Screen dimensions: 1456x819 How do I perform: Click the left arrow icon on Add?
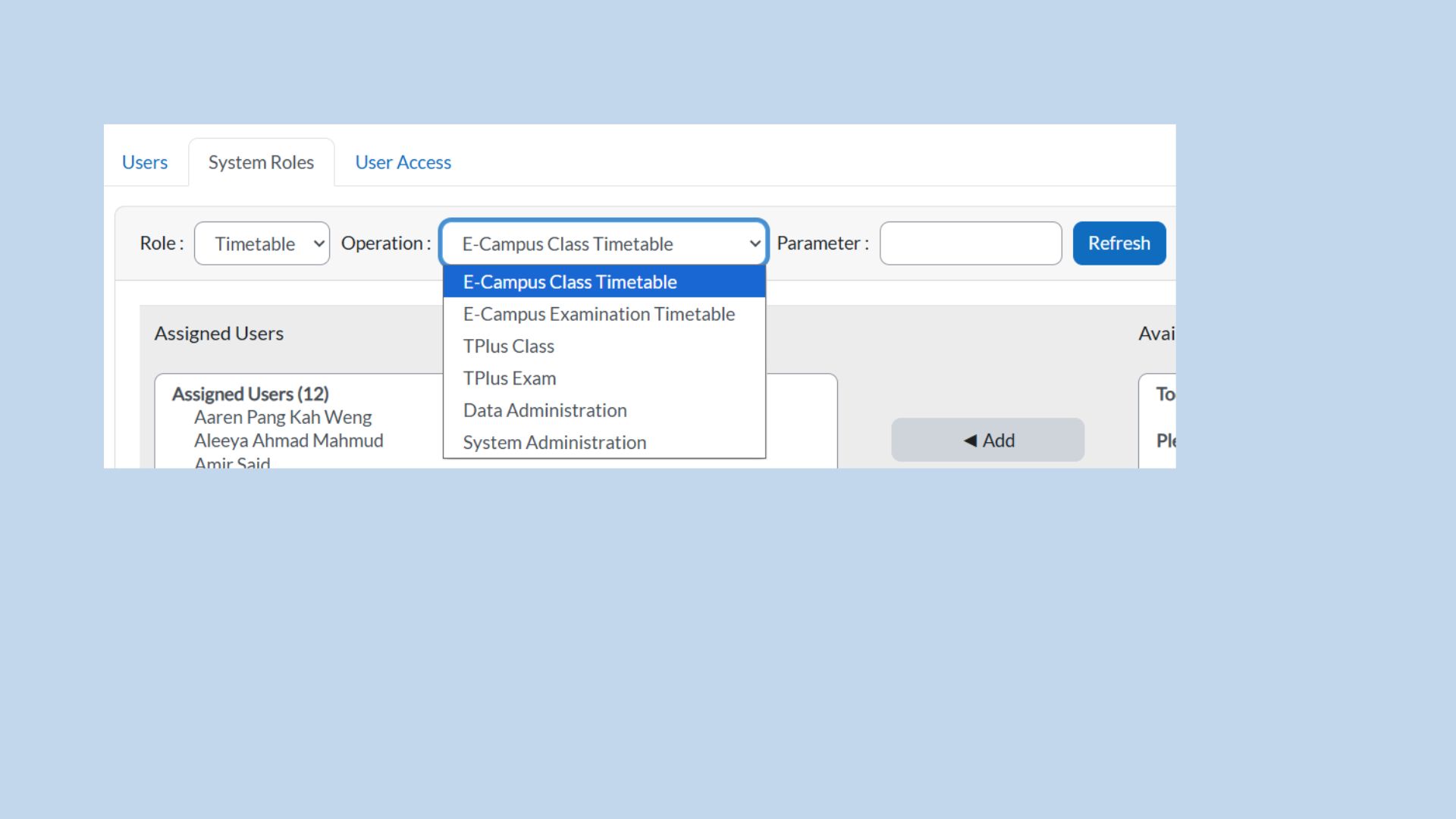pos(970,441)
